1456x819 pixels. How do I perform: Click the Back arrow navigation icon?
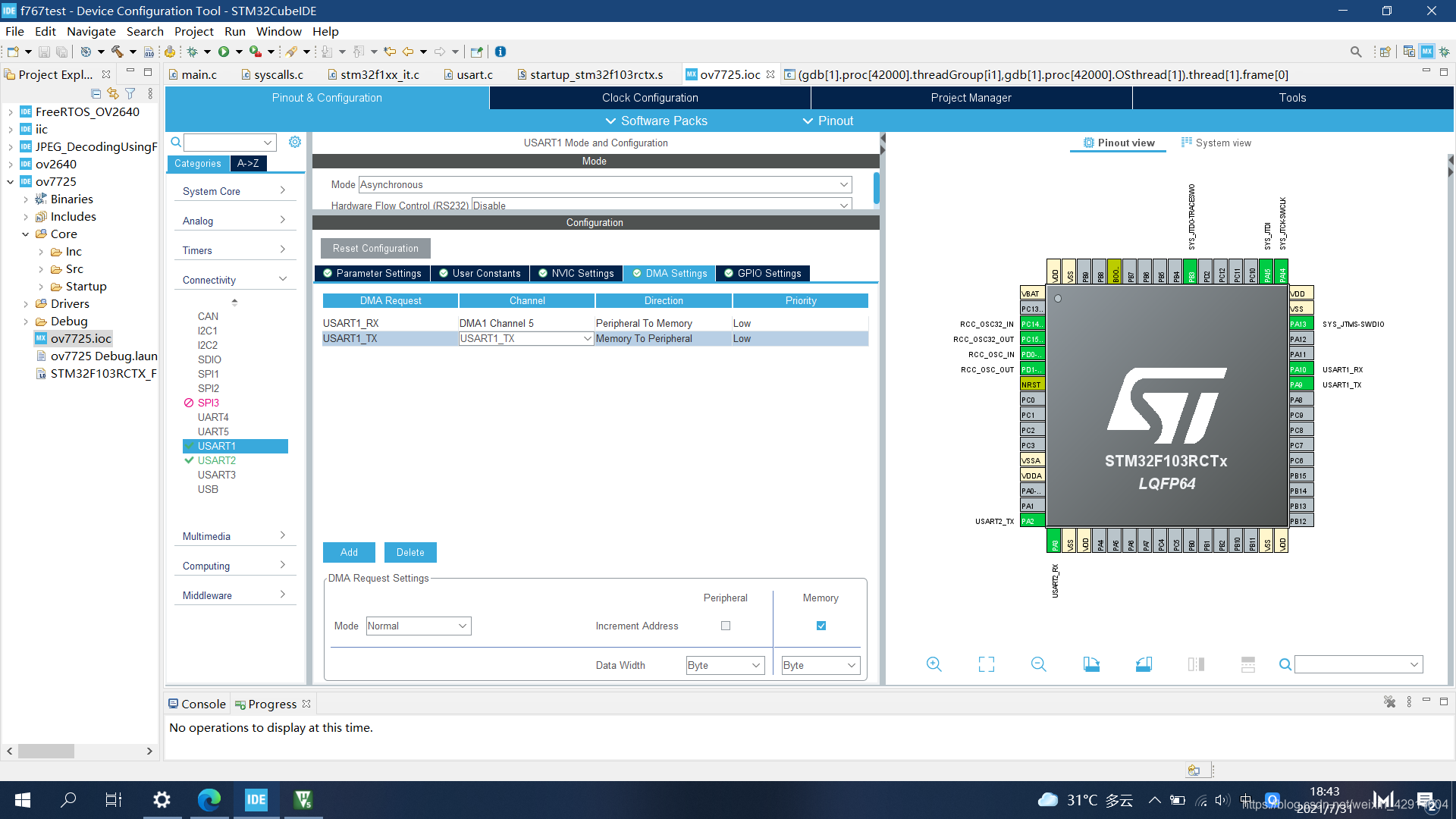tap(408, 52)
